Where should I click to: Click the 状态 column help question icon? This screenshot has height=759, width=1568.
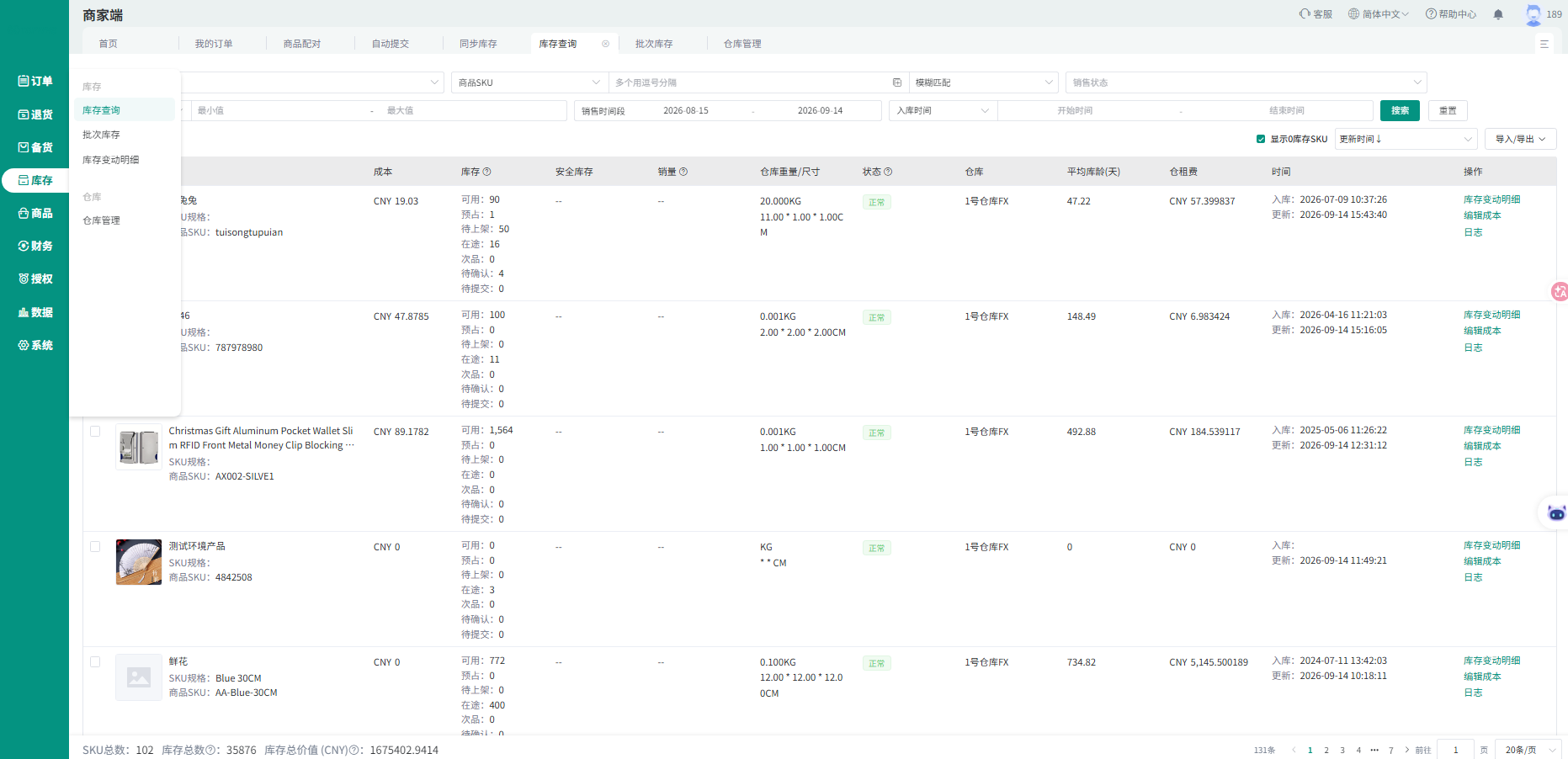[x=888, y=172]
